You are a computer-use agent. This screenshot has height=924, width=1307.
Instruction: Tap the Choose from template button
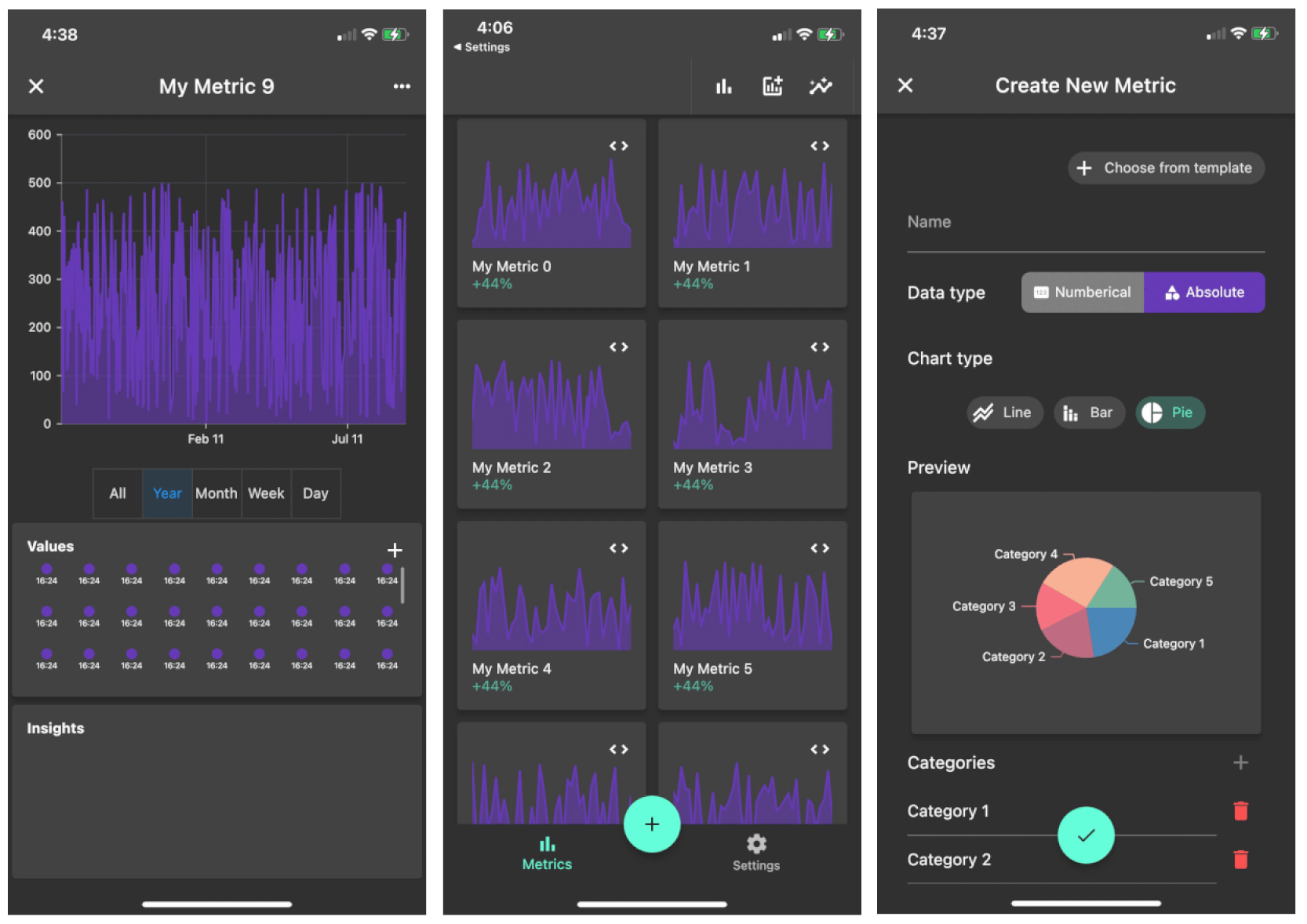coord(1166,167)
